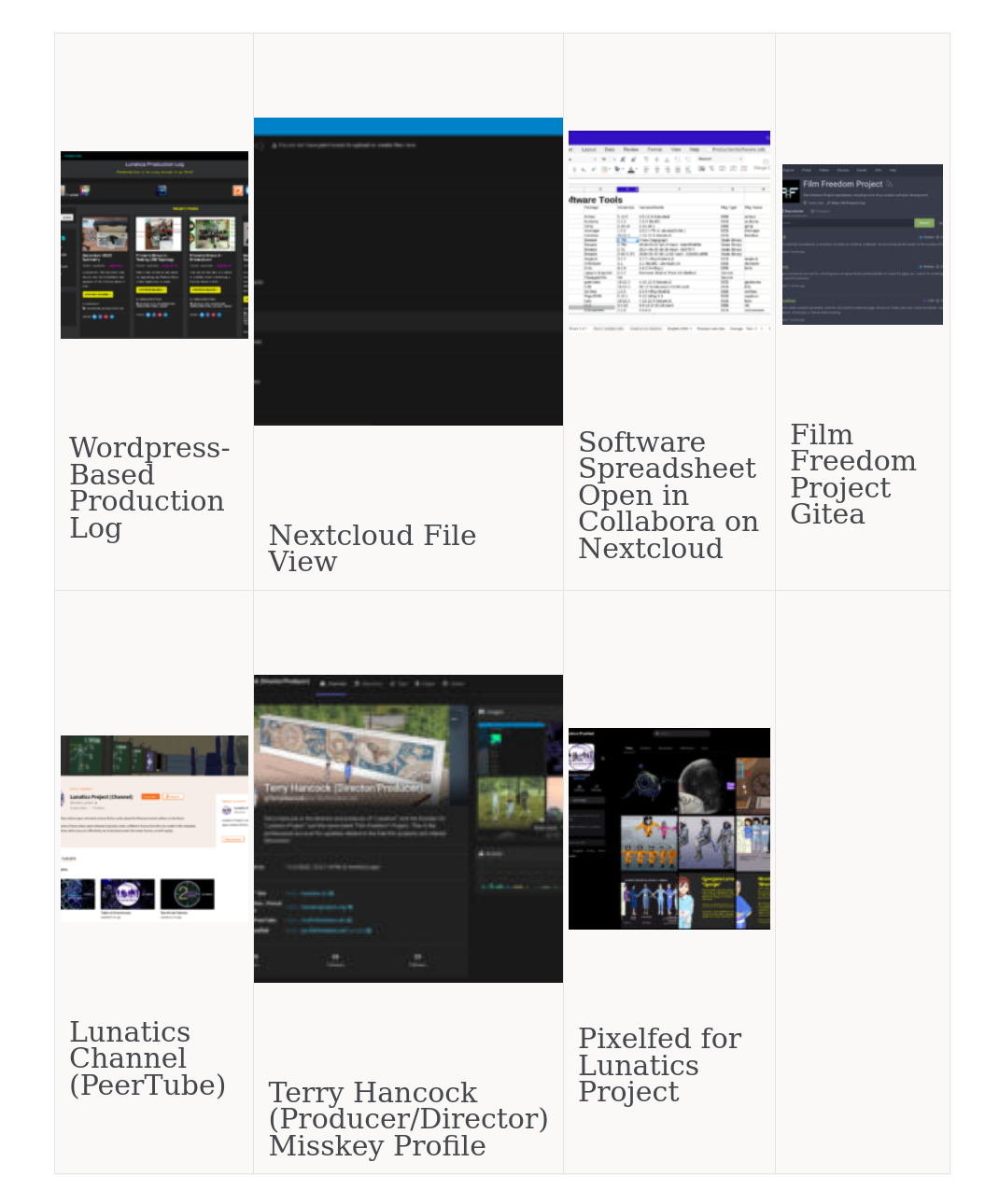Viewport: 985px width, 1204px height.
Task: Click the 'Lunatics Channel (PeerTube)' caption
Action: [147, 1059]
